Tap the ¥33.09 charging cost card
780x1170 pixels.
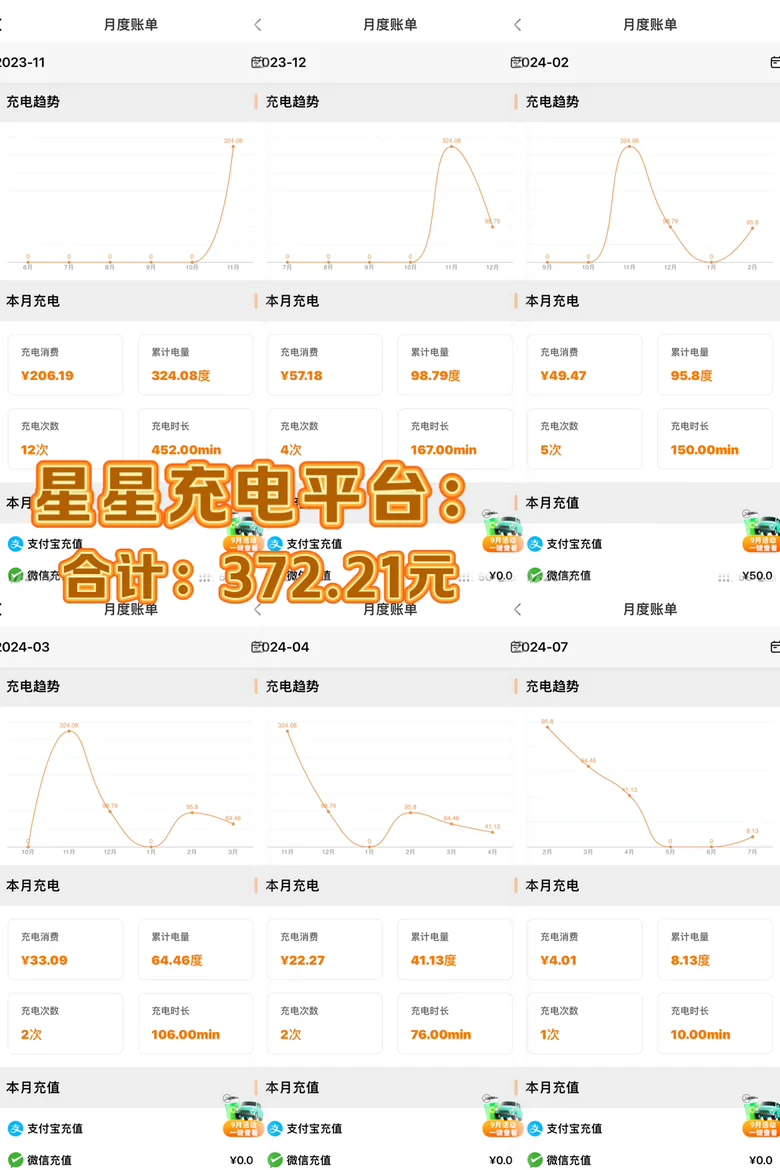click(x=65, y=949)
